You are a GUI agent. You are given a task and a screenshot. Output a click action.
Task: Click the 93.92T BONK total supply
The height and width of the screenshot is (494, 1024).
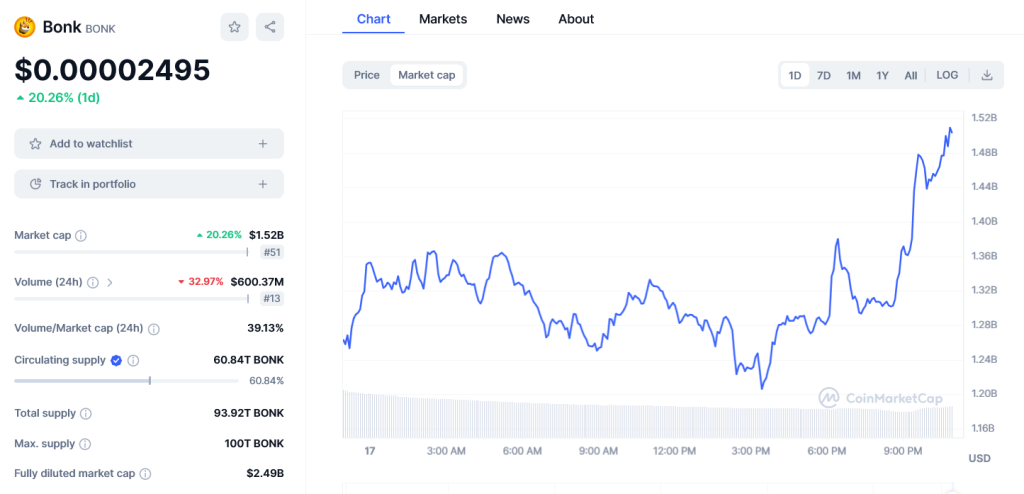pos(249,413)
